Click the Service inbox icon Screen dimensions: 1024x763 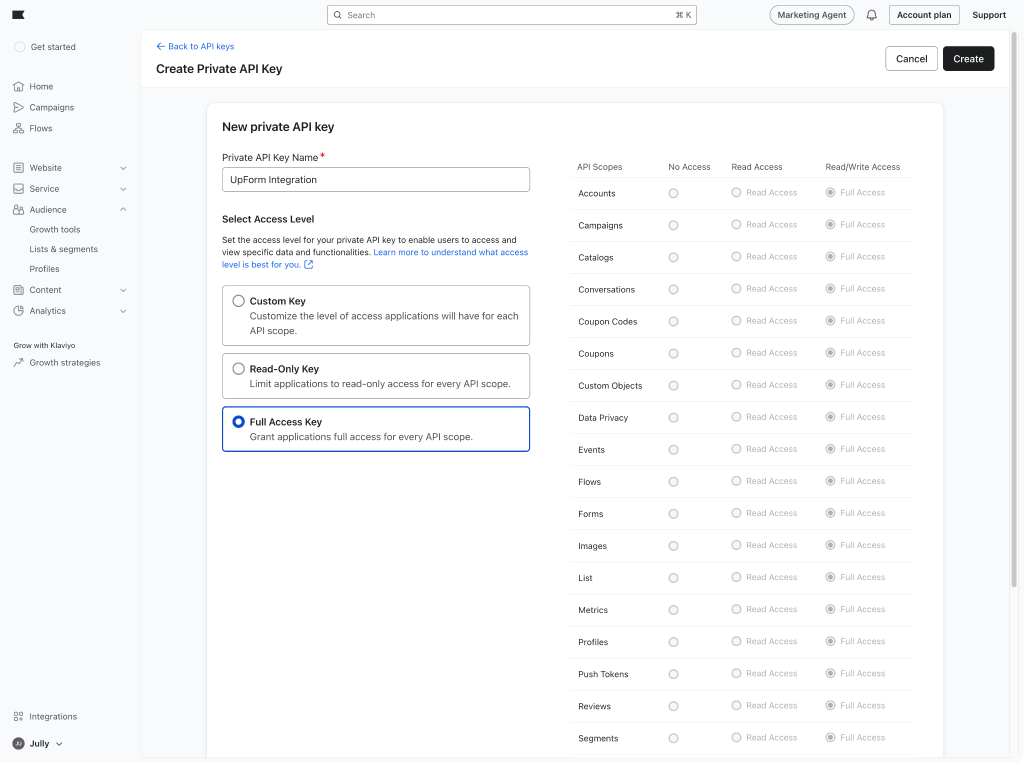(18, 189)
